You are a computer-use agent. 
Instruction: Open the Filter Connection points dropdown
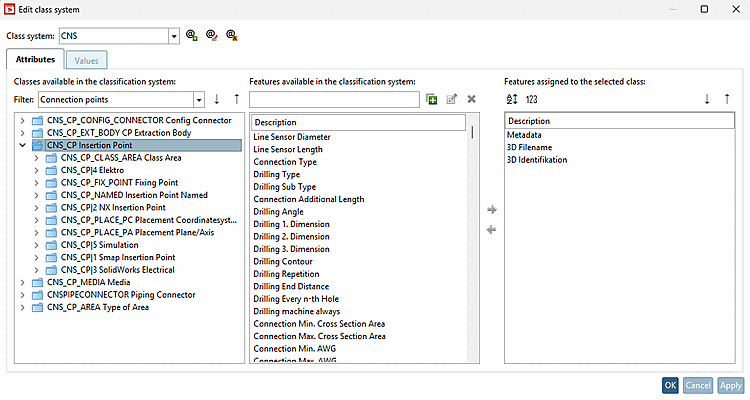tap(200, 99)
